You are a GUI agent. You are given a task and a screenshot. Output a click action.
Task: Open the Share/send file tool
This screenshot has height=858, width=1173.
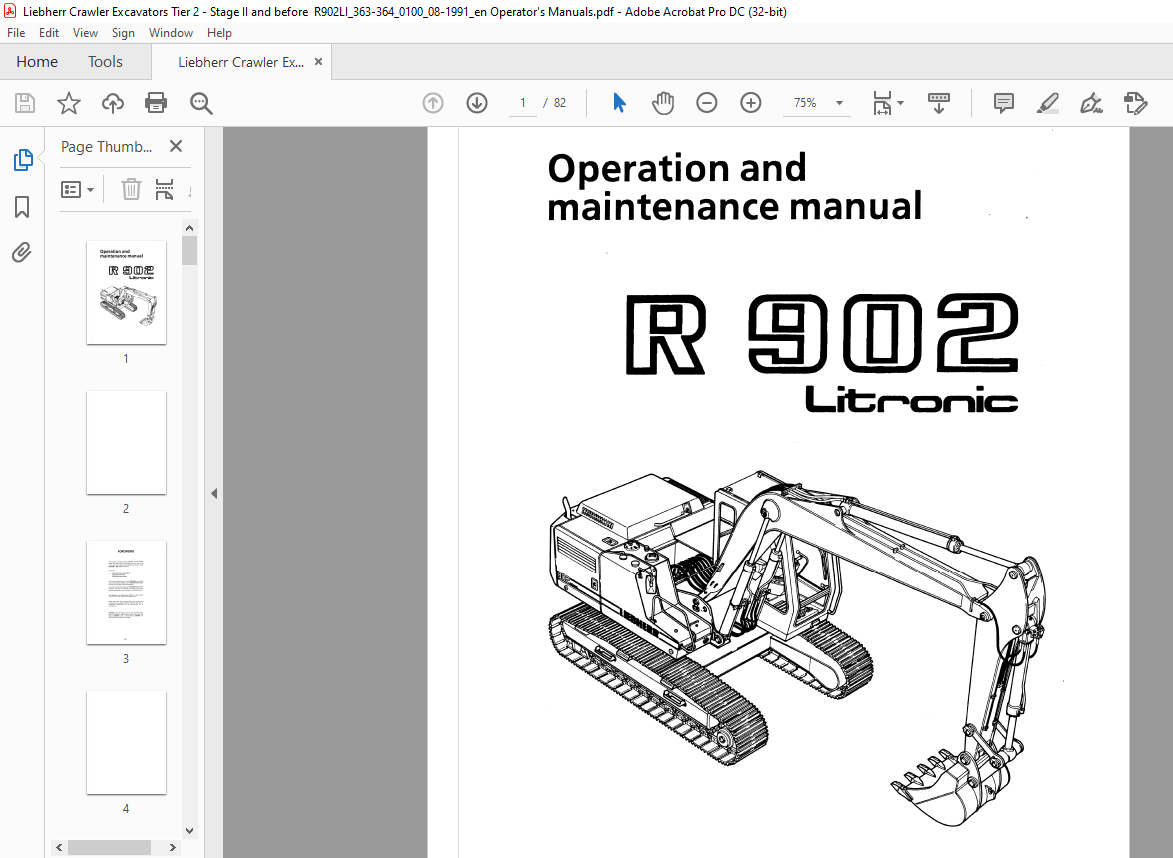1136,102
